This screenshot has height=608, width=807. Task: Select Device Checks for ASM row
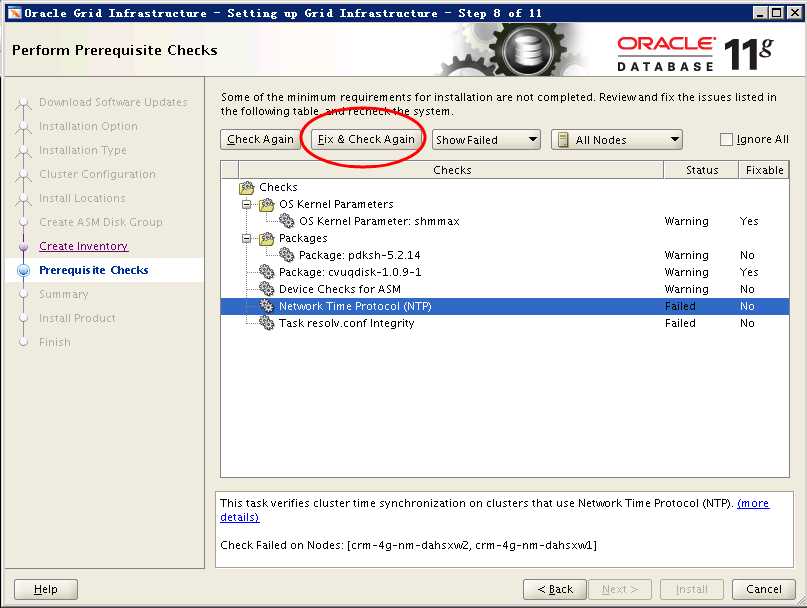point(505,289)
